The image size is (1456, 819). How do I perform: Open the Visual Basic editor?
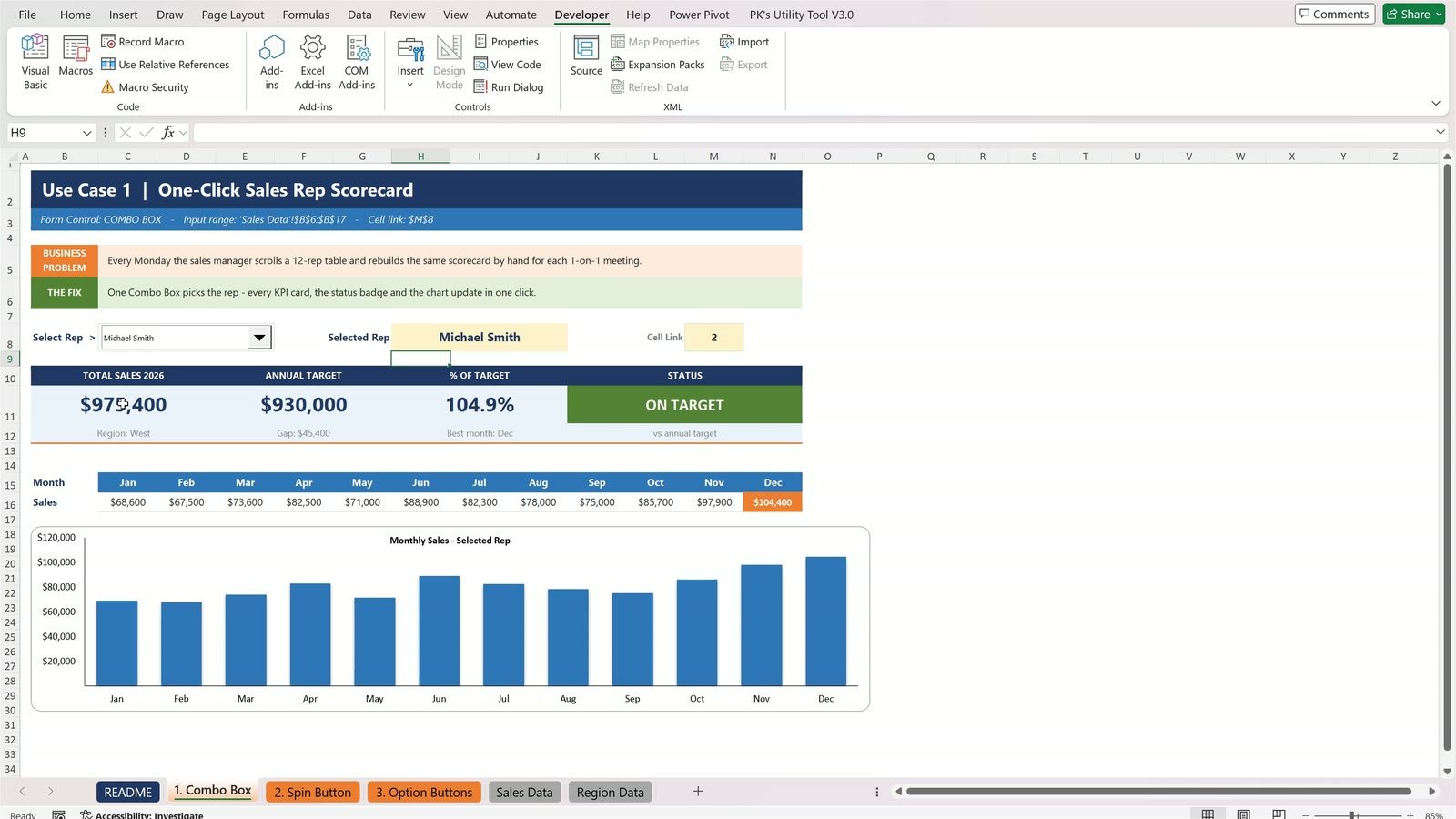[35, 62]
